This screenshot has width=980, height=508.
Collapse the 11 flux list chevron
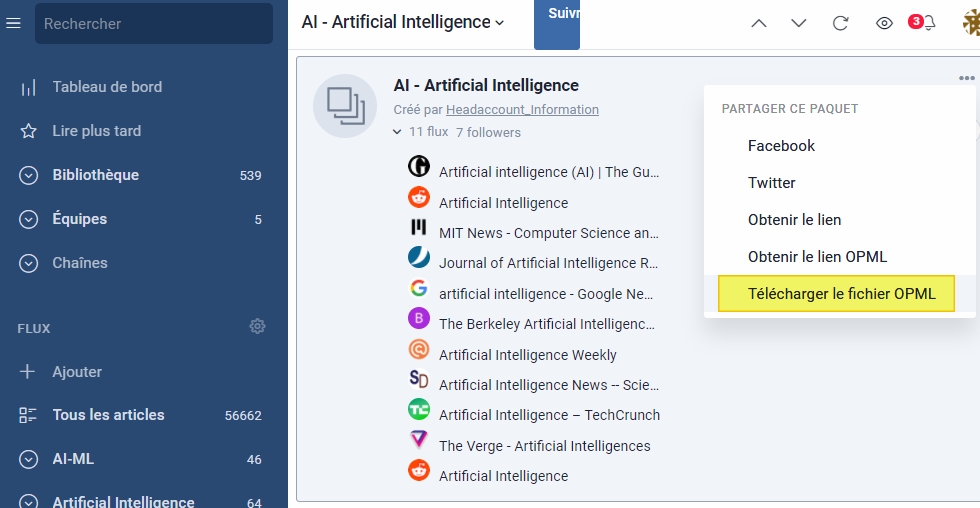click(x=397, y=132)
